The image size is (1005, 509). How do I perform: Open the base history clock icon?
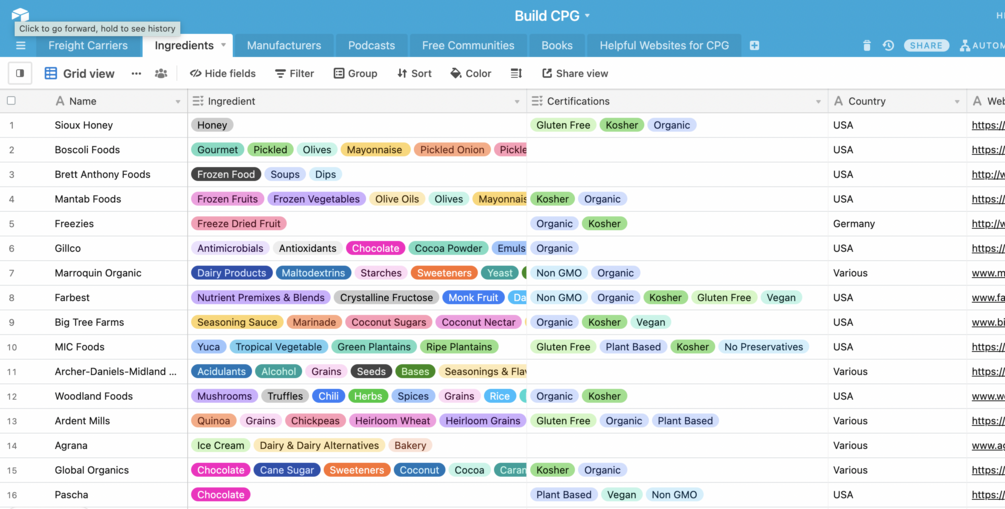888,46
